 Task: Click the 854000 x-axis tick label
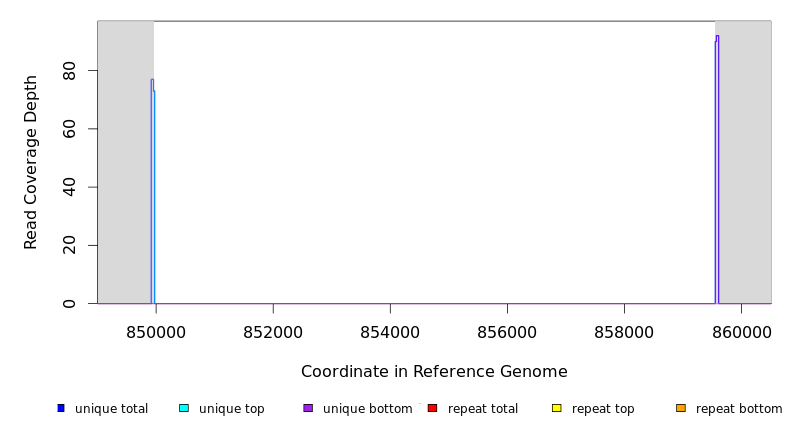click(x=390, y=331)
